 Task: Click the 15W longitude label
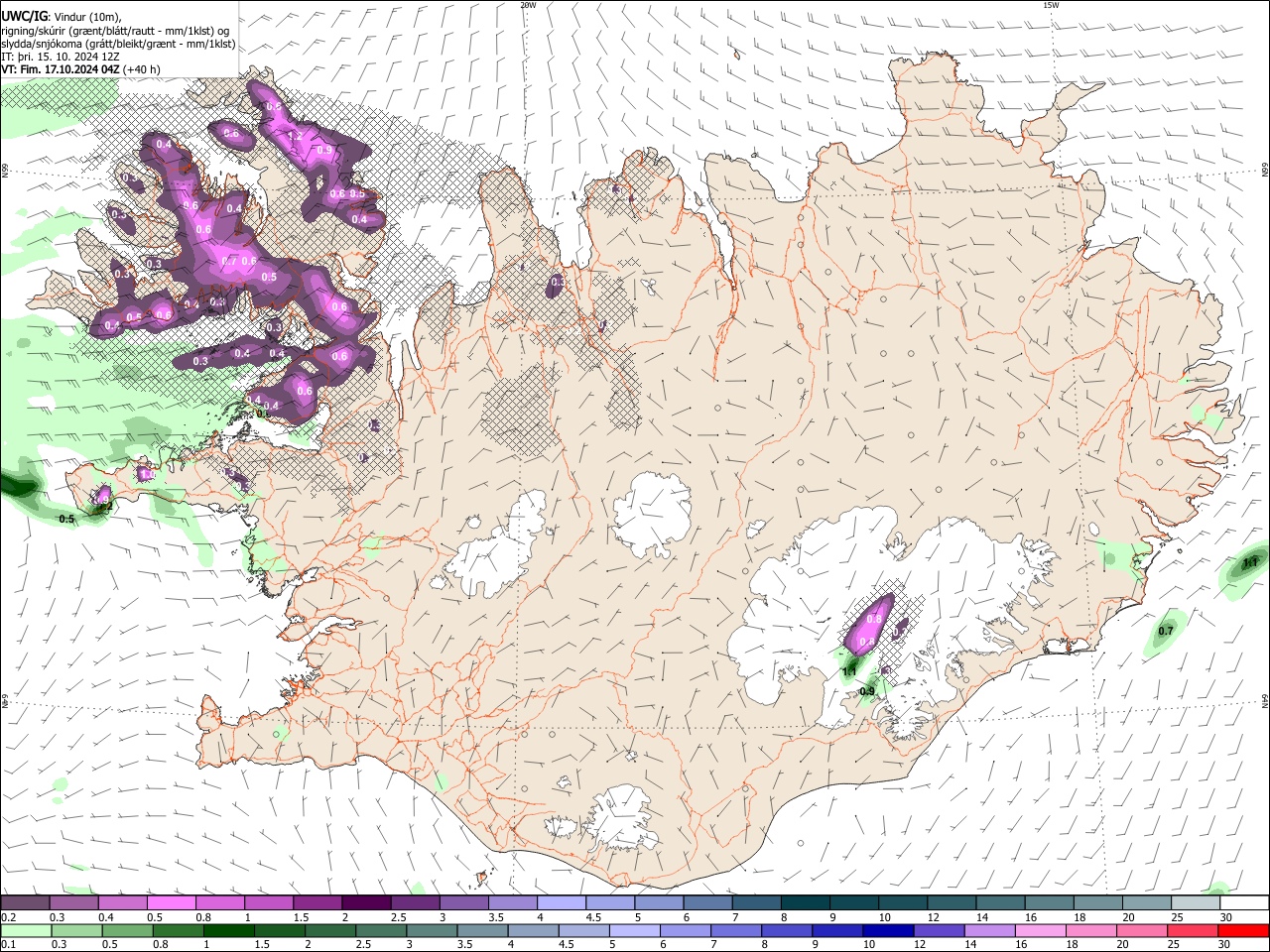pos(1051,5)
